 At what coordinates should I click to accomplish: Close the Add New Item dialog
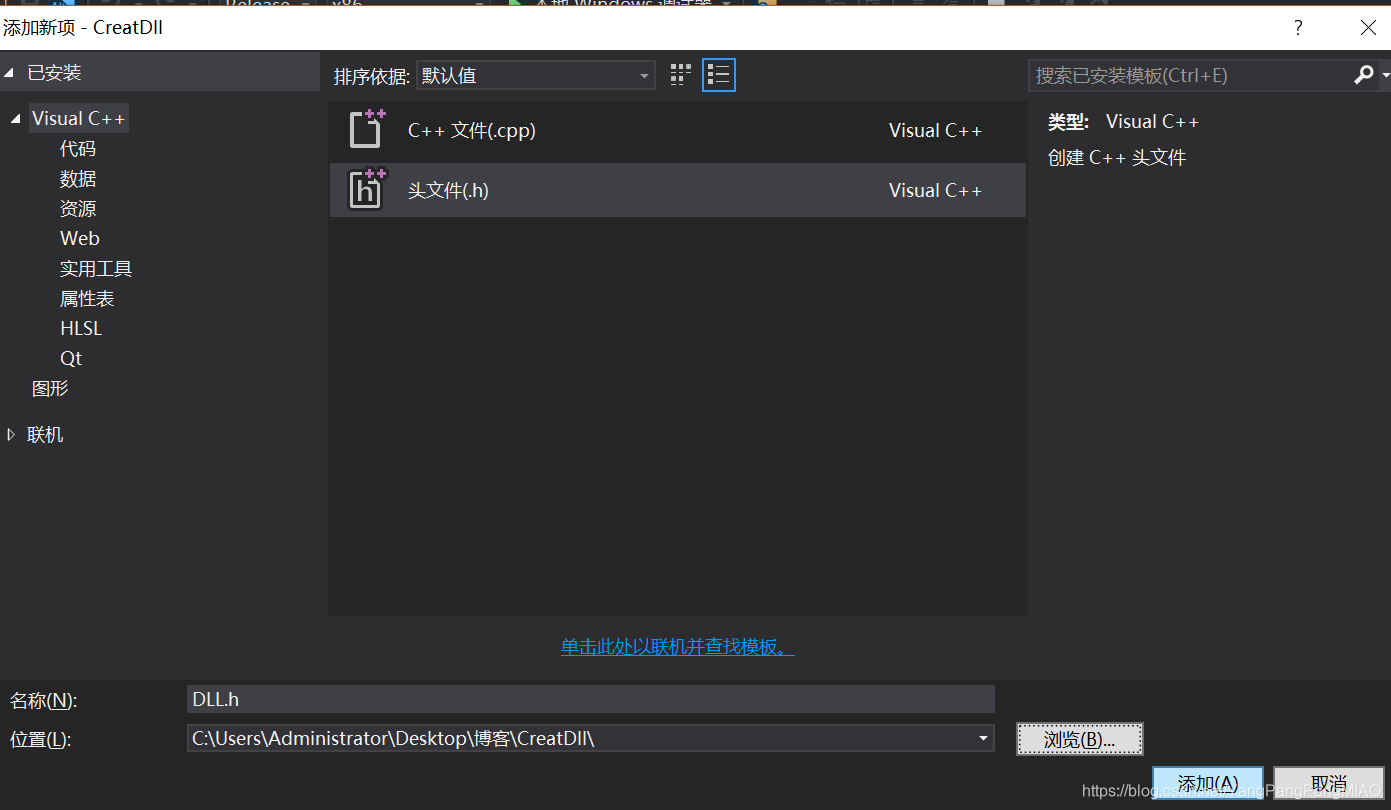point(1368,28)
